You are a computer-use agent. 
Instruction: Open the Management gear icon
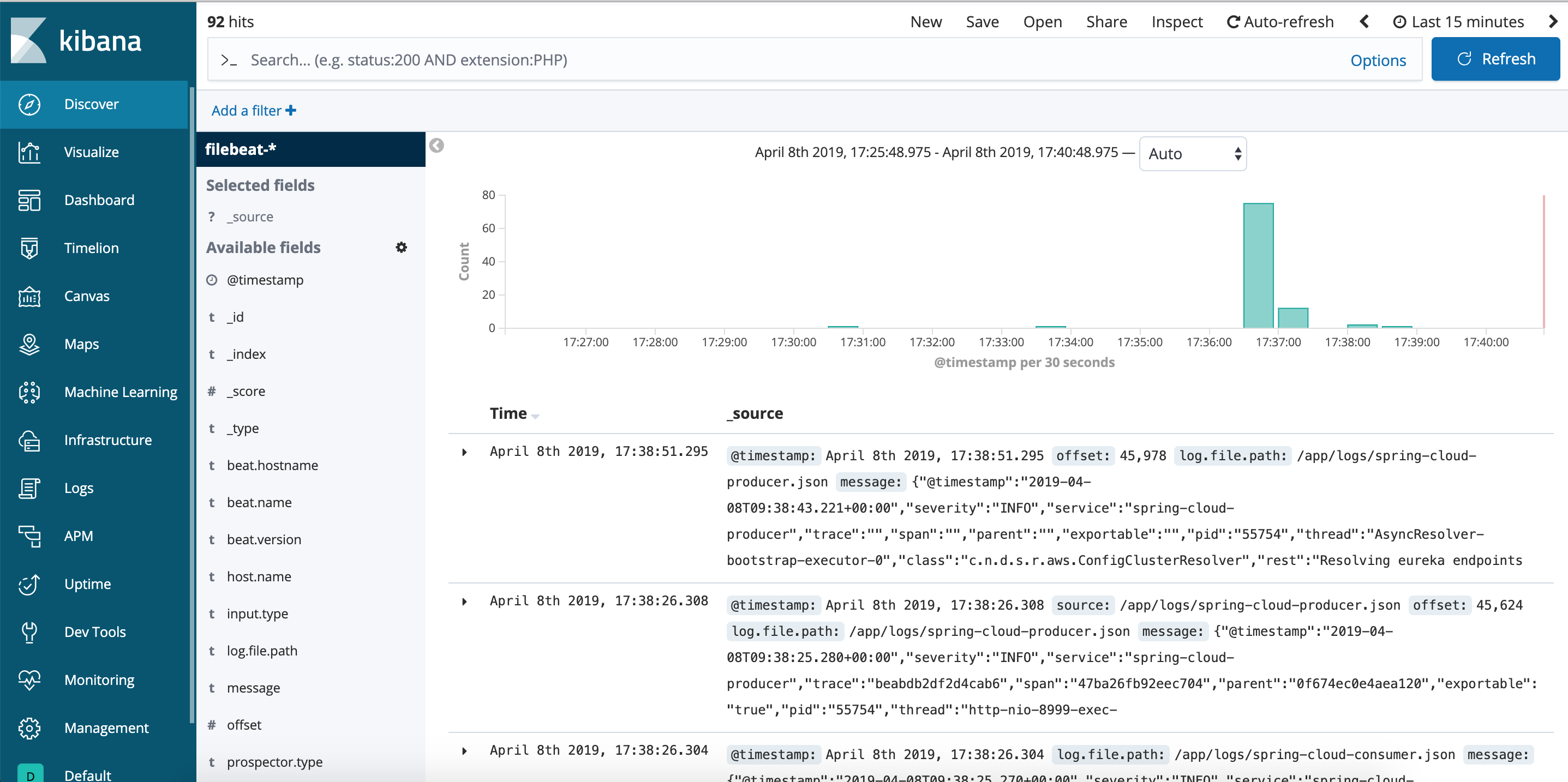(29, 729)
